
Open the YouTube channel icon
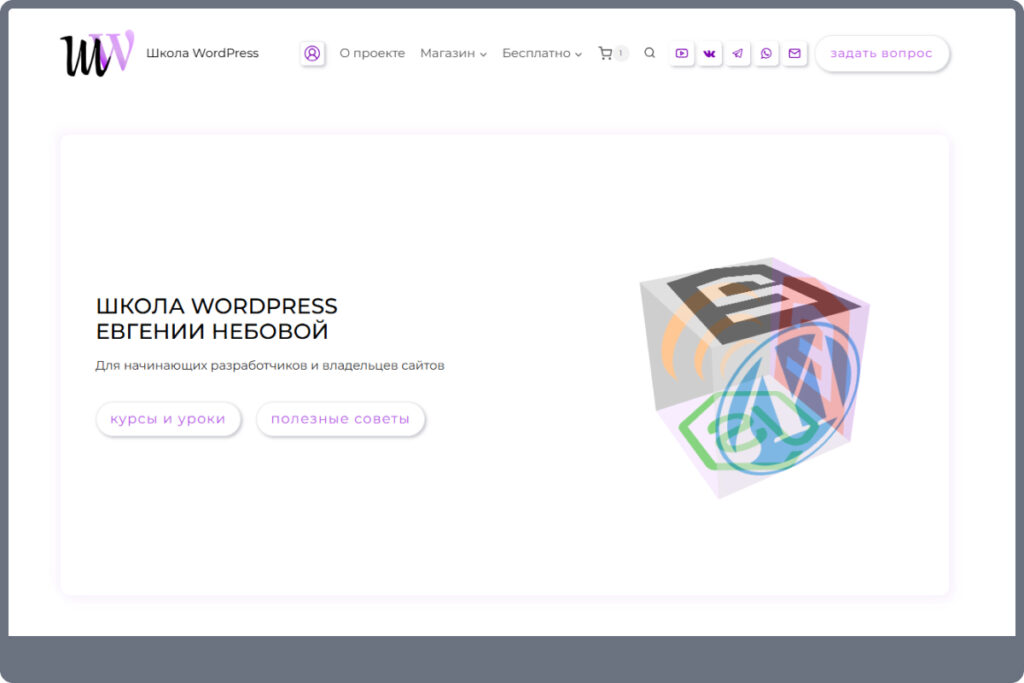click(x=681, y=53)
